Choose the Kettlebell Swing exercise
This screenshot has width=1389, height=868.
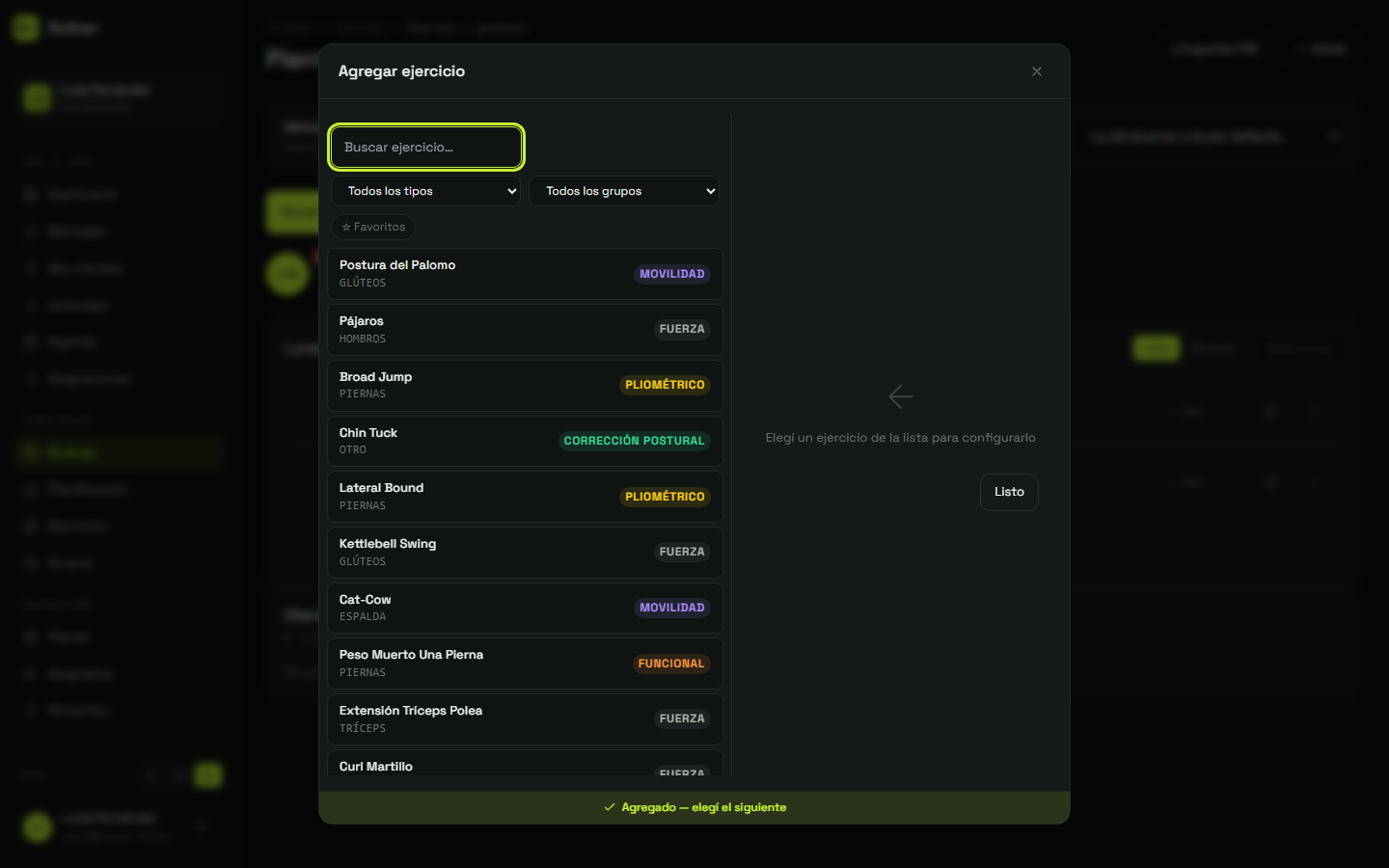(525, 553)
